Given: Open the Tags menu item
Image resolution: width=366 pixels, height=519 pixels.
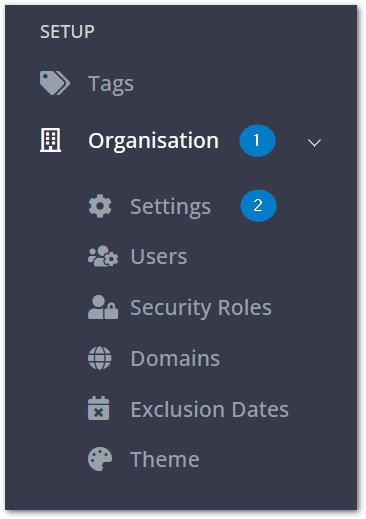Looking at the screenshot, I should [x=111, y=84].
